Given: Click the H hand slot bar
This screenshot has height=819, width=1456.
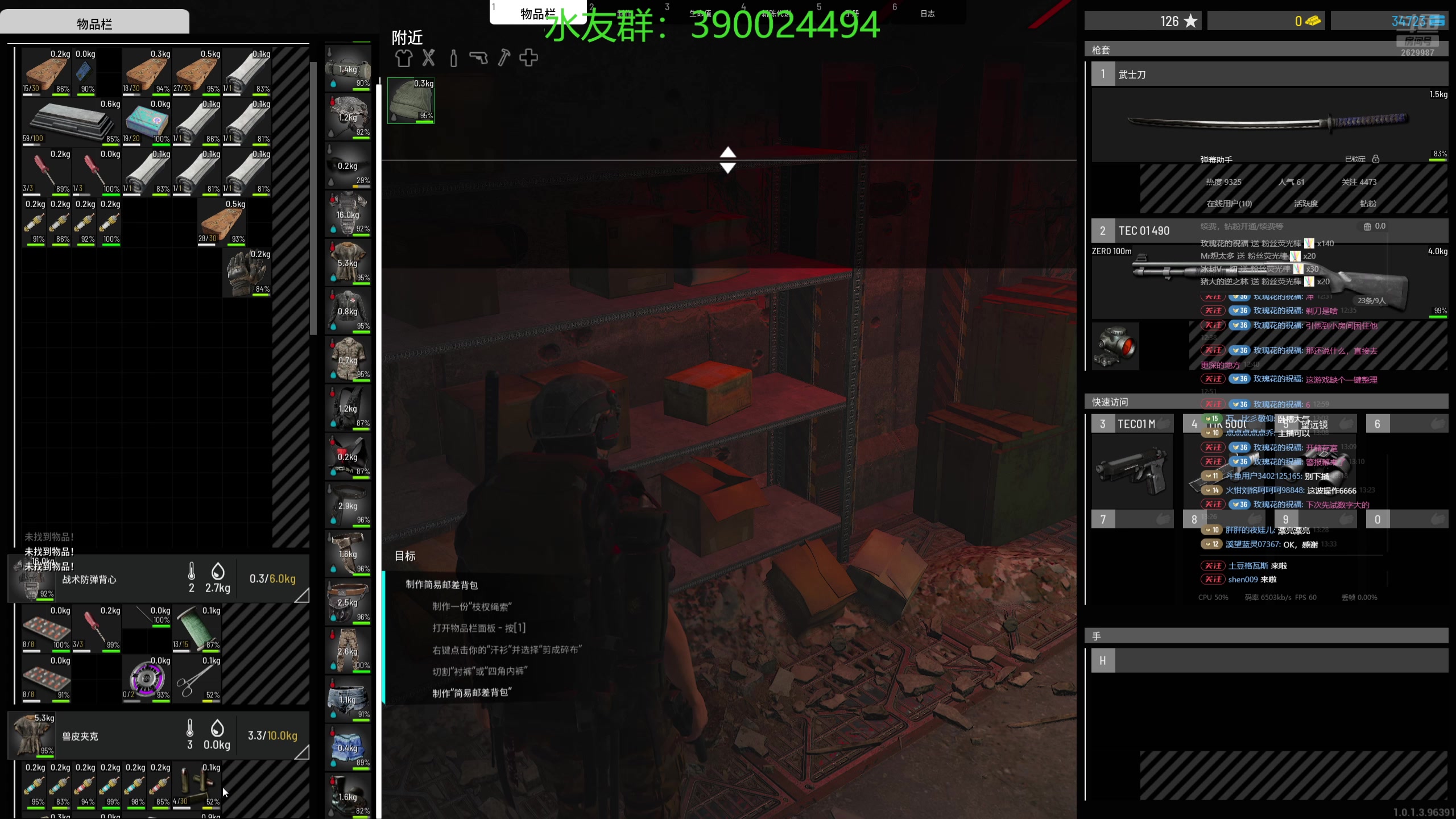Looking at the screenshot, I should click(x=1269, y=660).
